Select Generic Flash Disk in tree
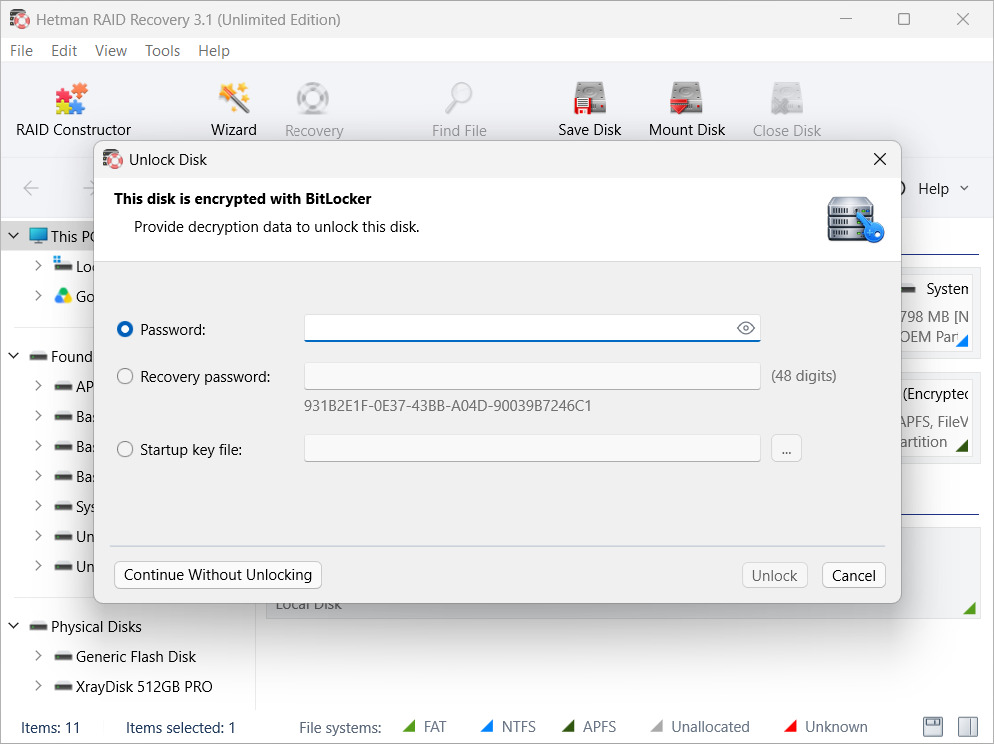This screenshot has width=994, height=744. (x=136, y=657)
